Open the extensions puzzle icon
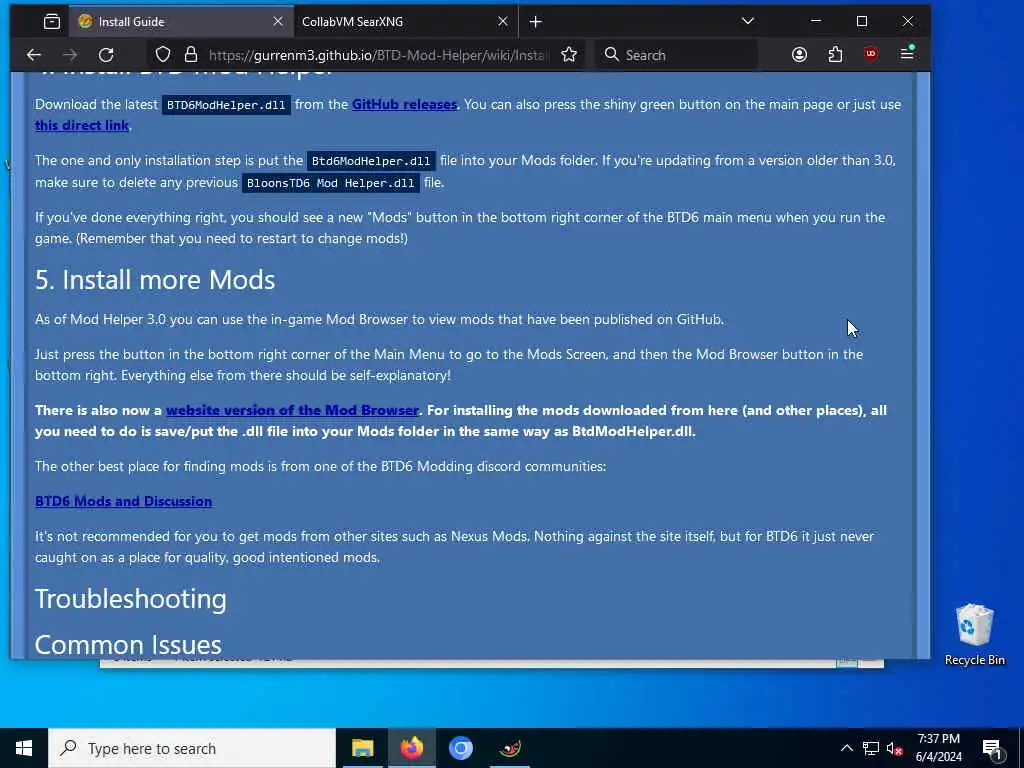The image size is (1024, 768). pos(835,55)
